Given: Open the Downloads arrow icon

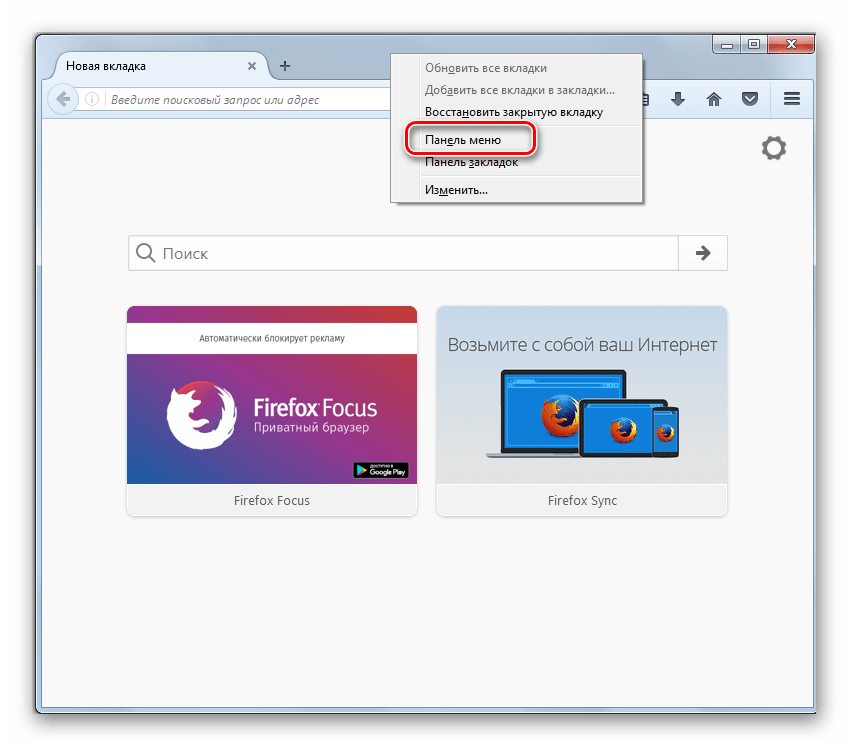Looking at the screenshot, I should click(x=677, y=99).
